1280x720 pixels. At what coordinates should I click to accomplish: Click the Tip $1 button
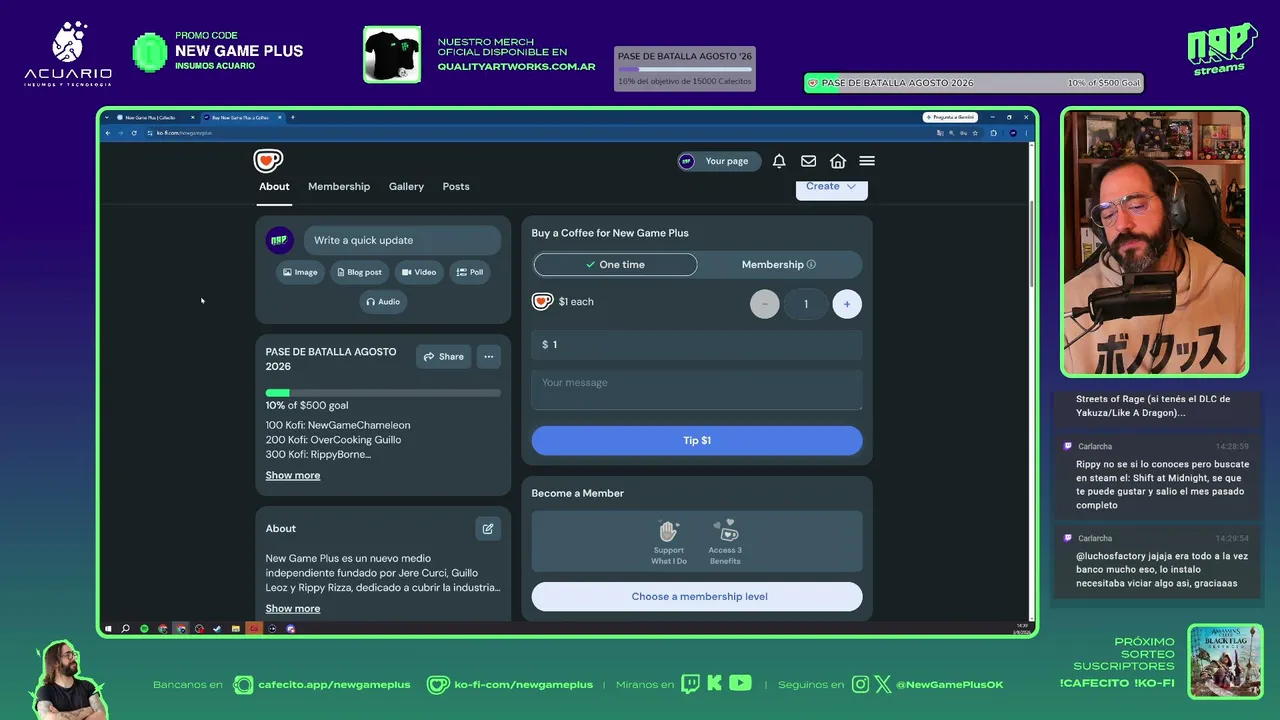pos(697,441)
